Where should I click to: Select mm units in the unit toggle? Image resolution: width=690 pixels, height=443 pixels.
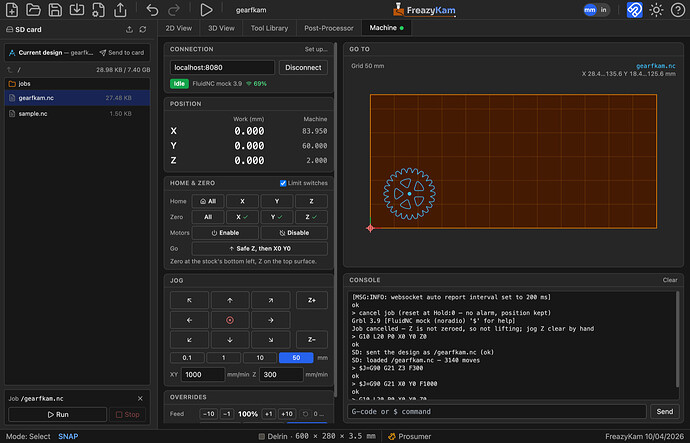[x=590, y=10]
